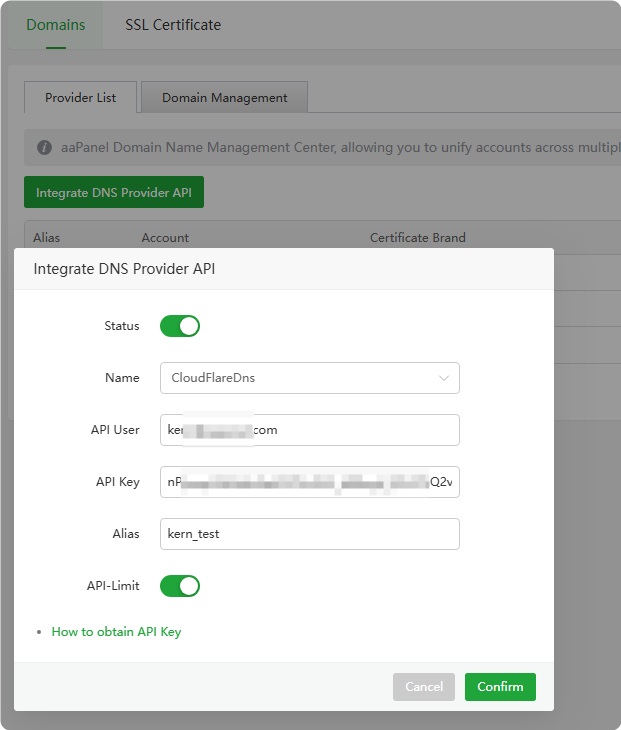Click the Integrate DNS Provider API dialog title
This screenshot has width=621, height=730.
pos(124,269)
